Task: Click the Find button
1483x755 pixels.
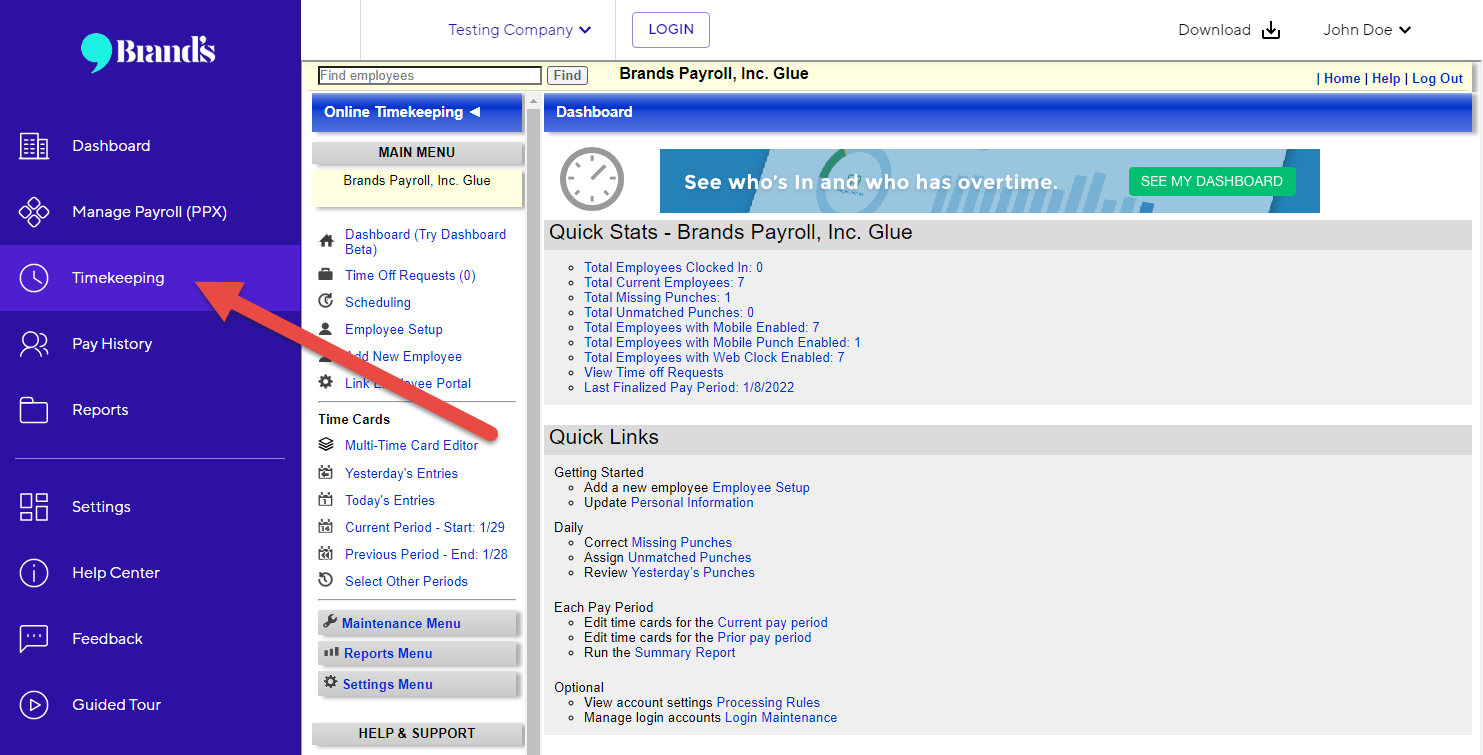Action: (567, 75)
